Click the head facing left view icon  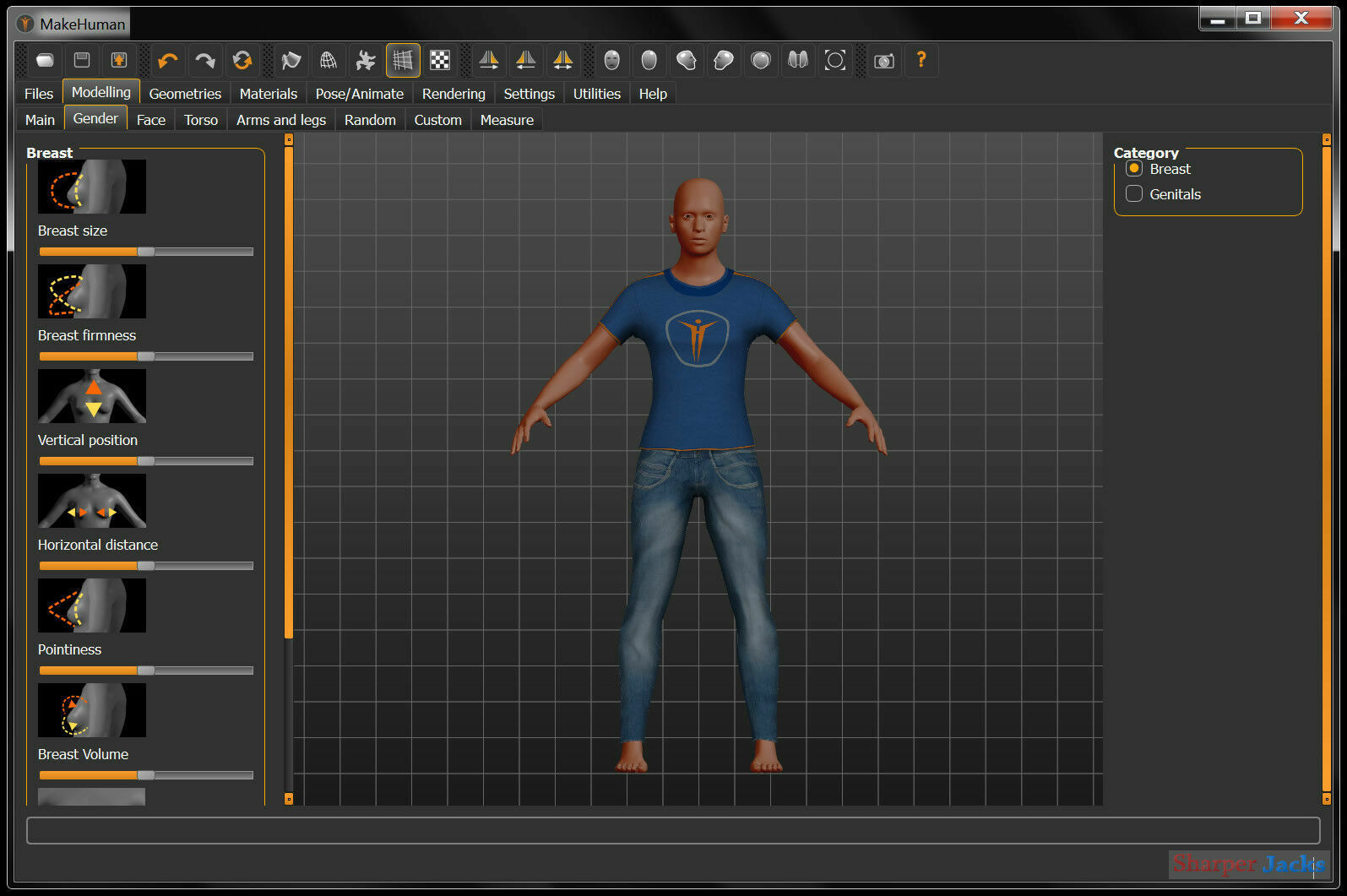tap(687, 60)
